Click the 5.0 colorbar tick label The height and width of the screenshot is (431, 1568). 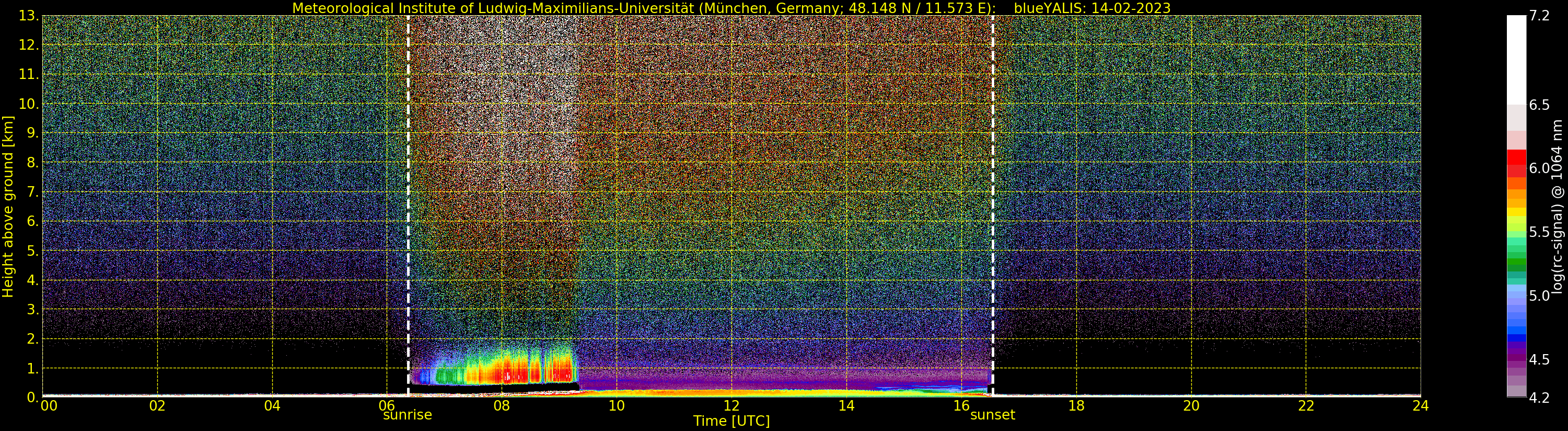tap(1539, 296)
